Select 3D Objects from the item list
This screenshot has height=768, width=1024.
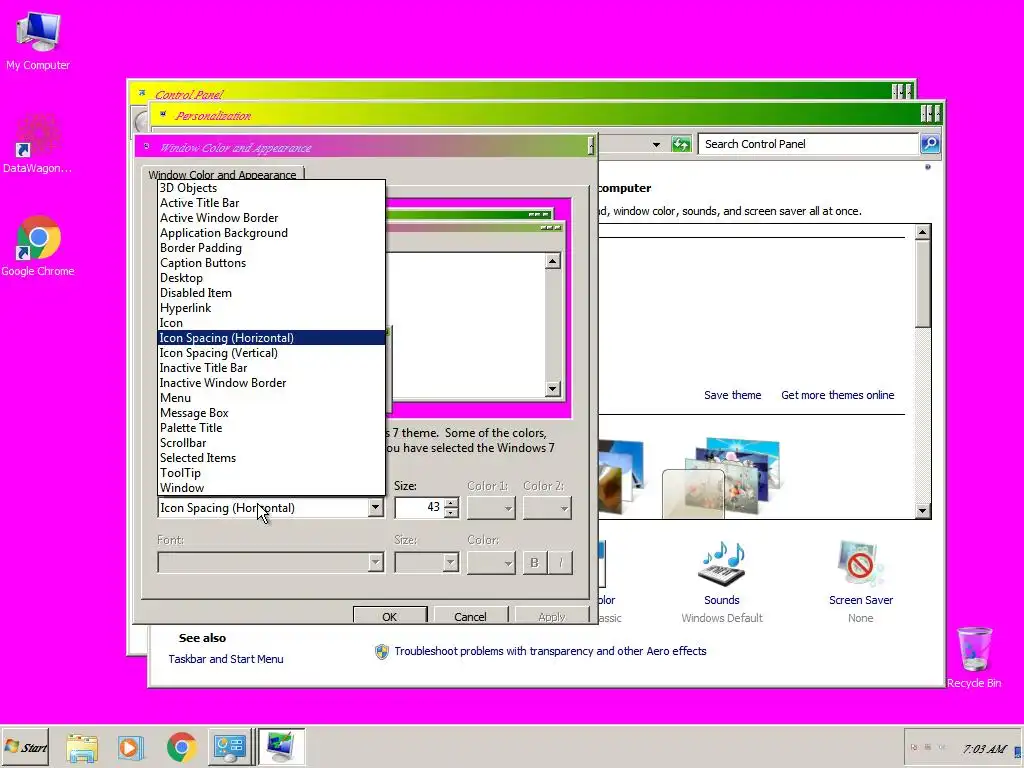272,188
